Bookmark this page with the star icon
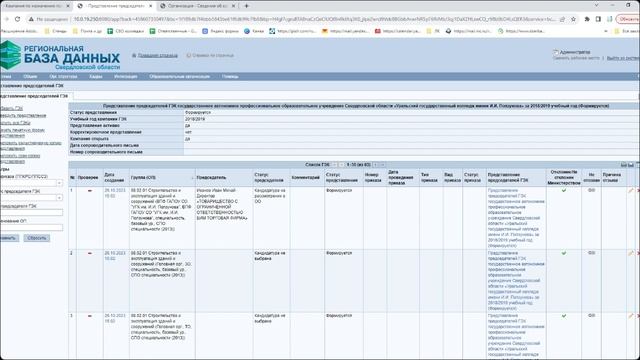 [573, 19]
